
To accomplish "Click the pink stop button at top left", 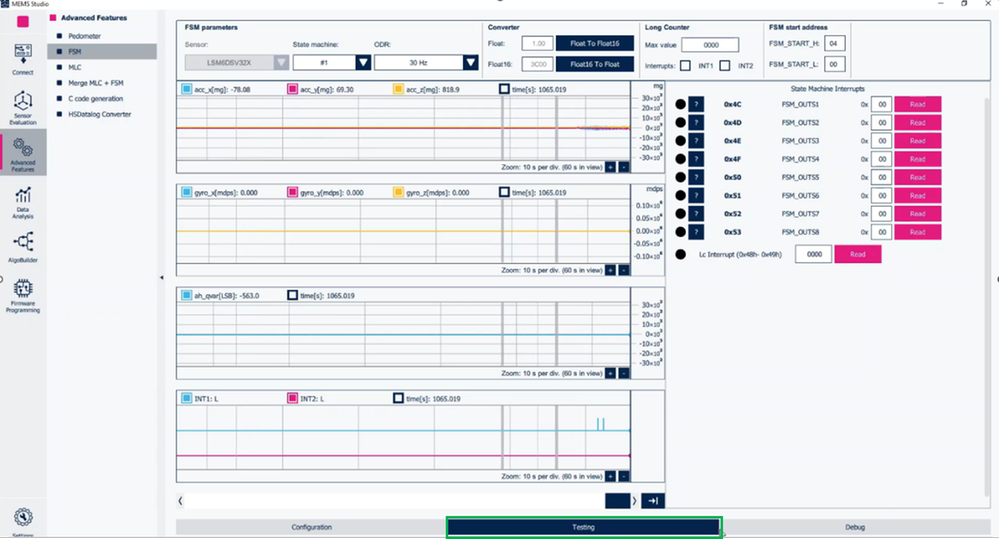I will (x=23, y=22).
